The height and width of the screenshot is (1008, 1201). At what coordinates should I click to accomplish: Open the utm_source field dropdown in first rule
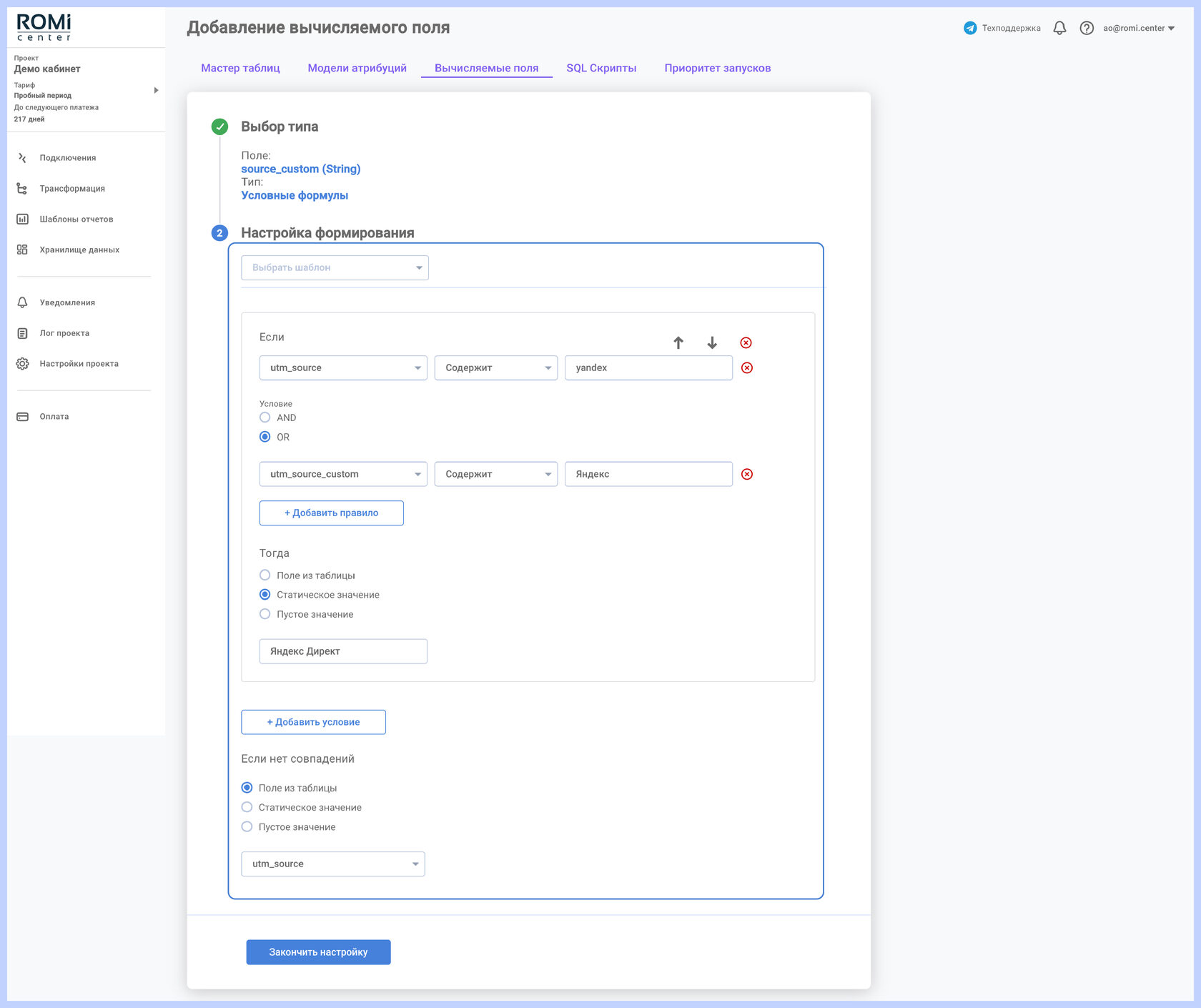pyautogui.click(x=343, y=368)
